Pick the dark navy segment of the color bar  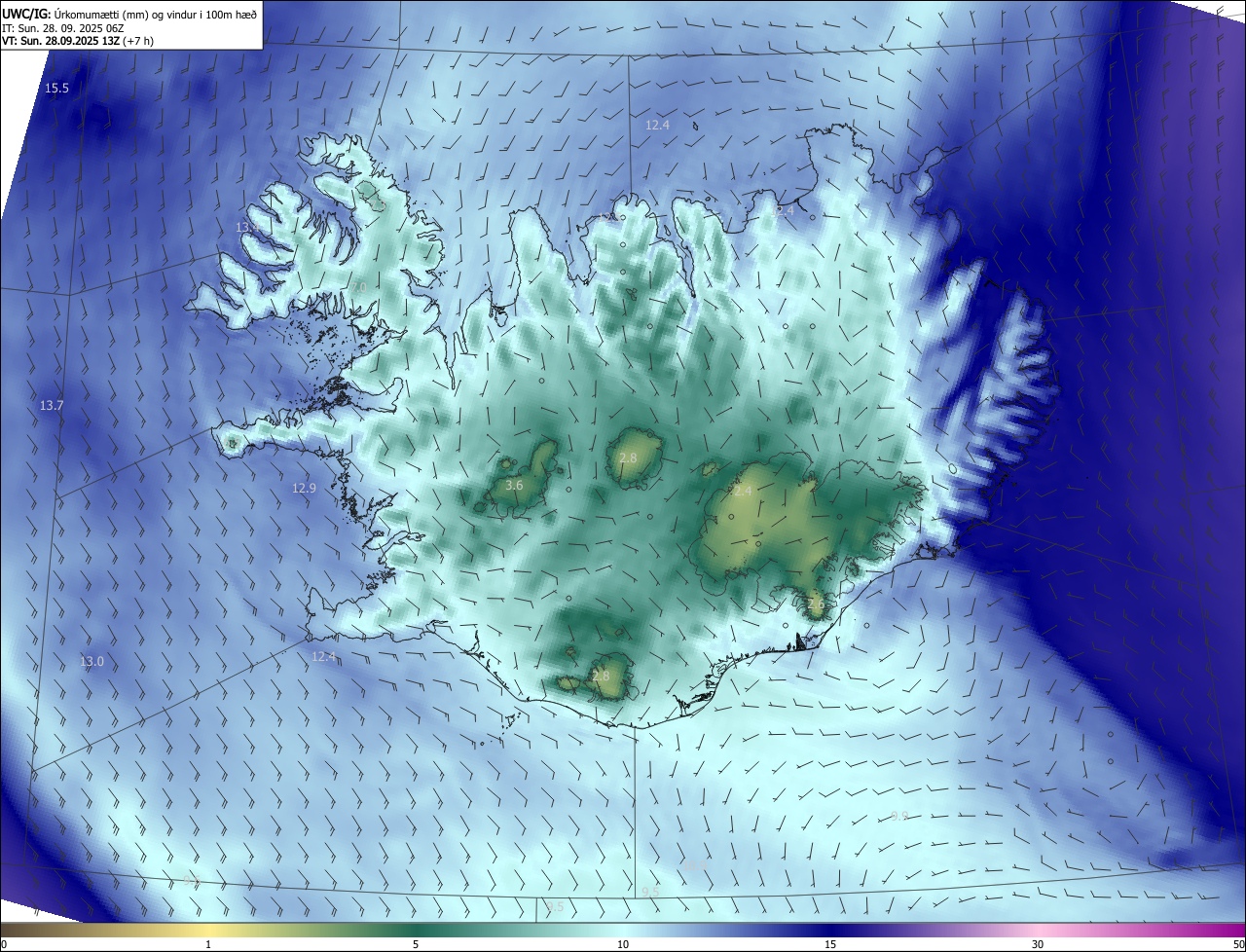click(x=830, y=930)
